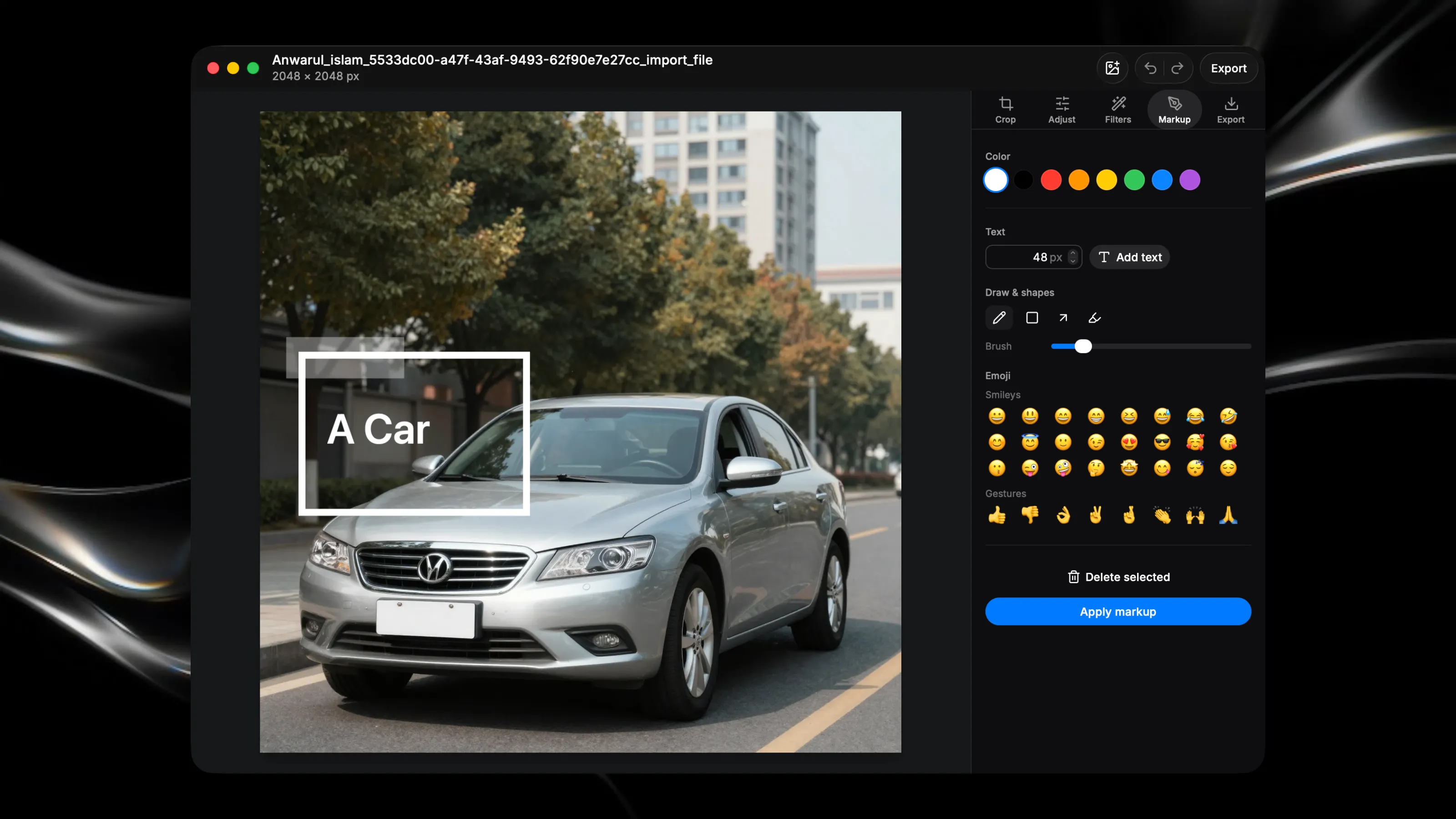The image size is (1456, 819).
Task: Click the Brush size slider handle
Action: point(1082,346)
